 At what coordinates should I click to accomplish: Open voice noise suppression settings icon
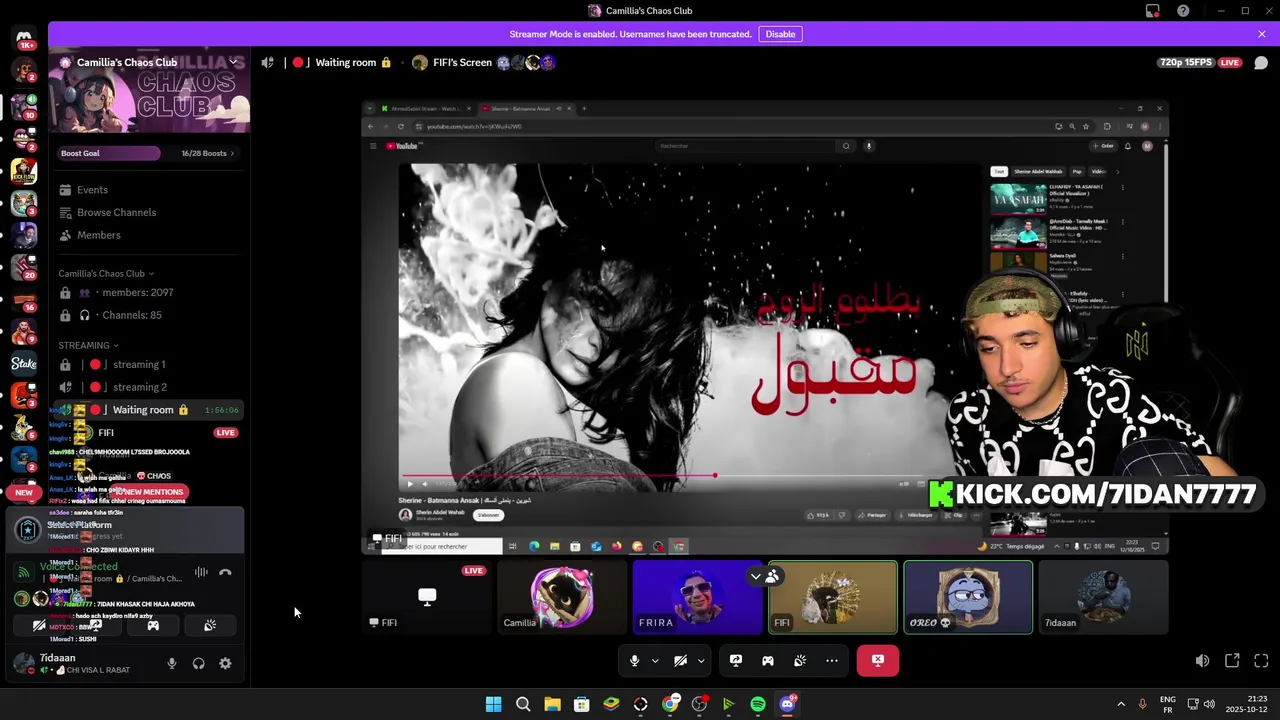[201, 572]
